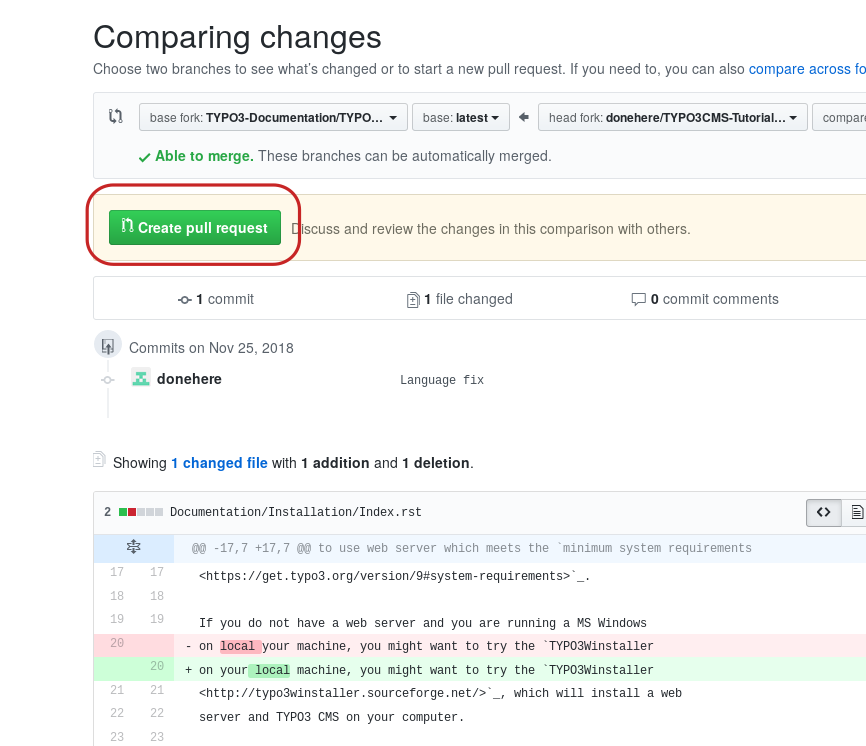Click the switch branches compare icon
This screenshot has height=746, width=866.
(x=116, y=116)
